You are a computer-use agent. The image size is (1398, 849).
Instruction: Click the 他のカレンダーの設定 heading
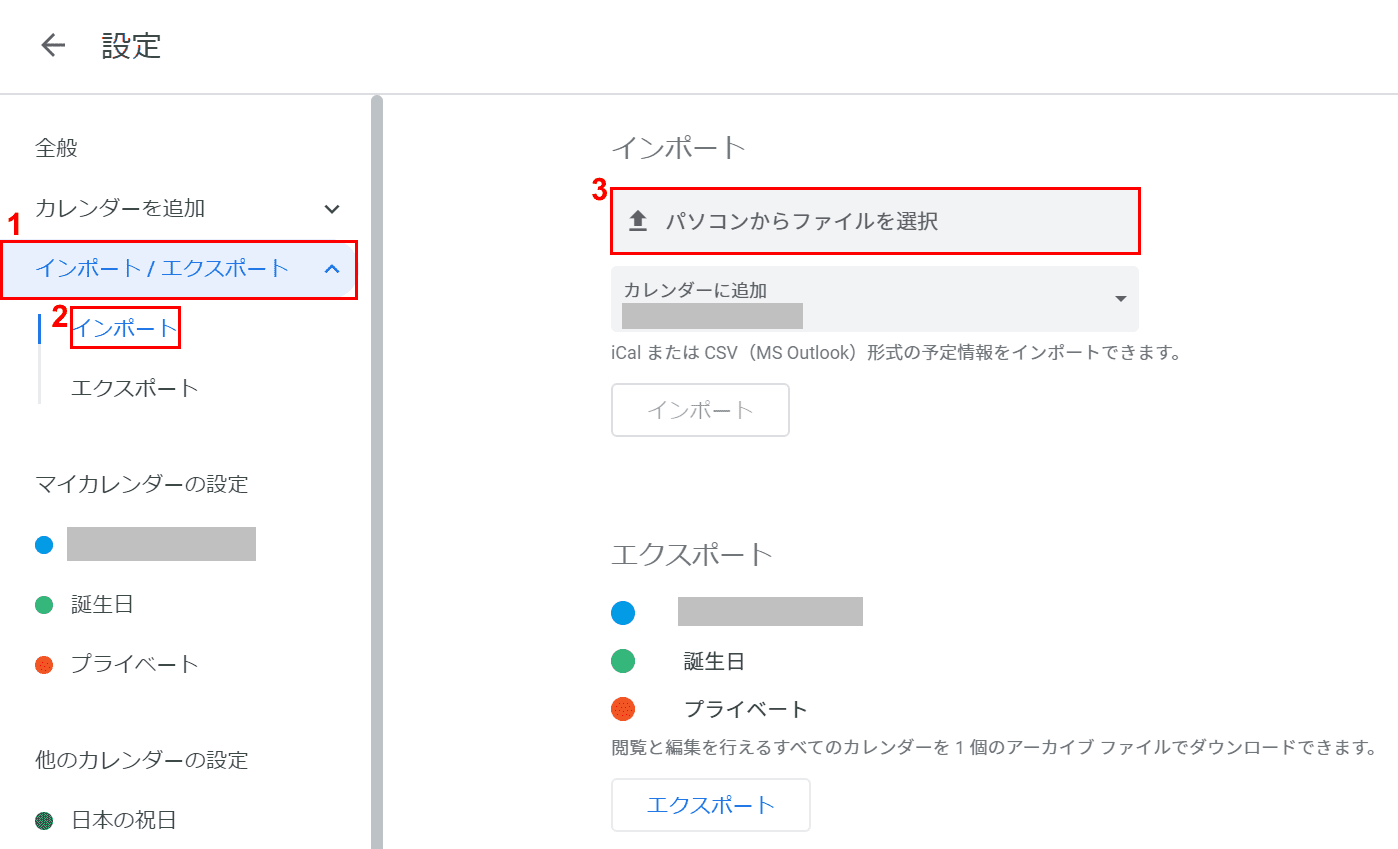[142, 761]
